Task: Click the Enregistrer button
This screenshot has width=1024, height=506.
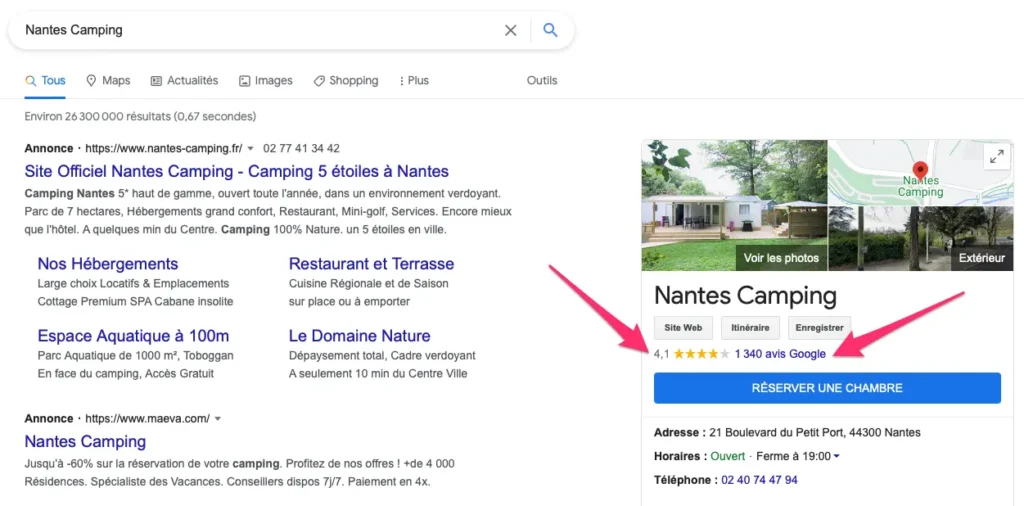Action: click(820, 328)
